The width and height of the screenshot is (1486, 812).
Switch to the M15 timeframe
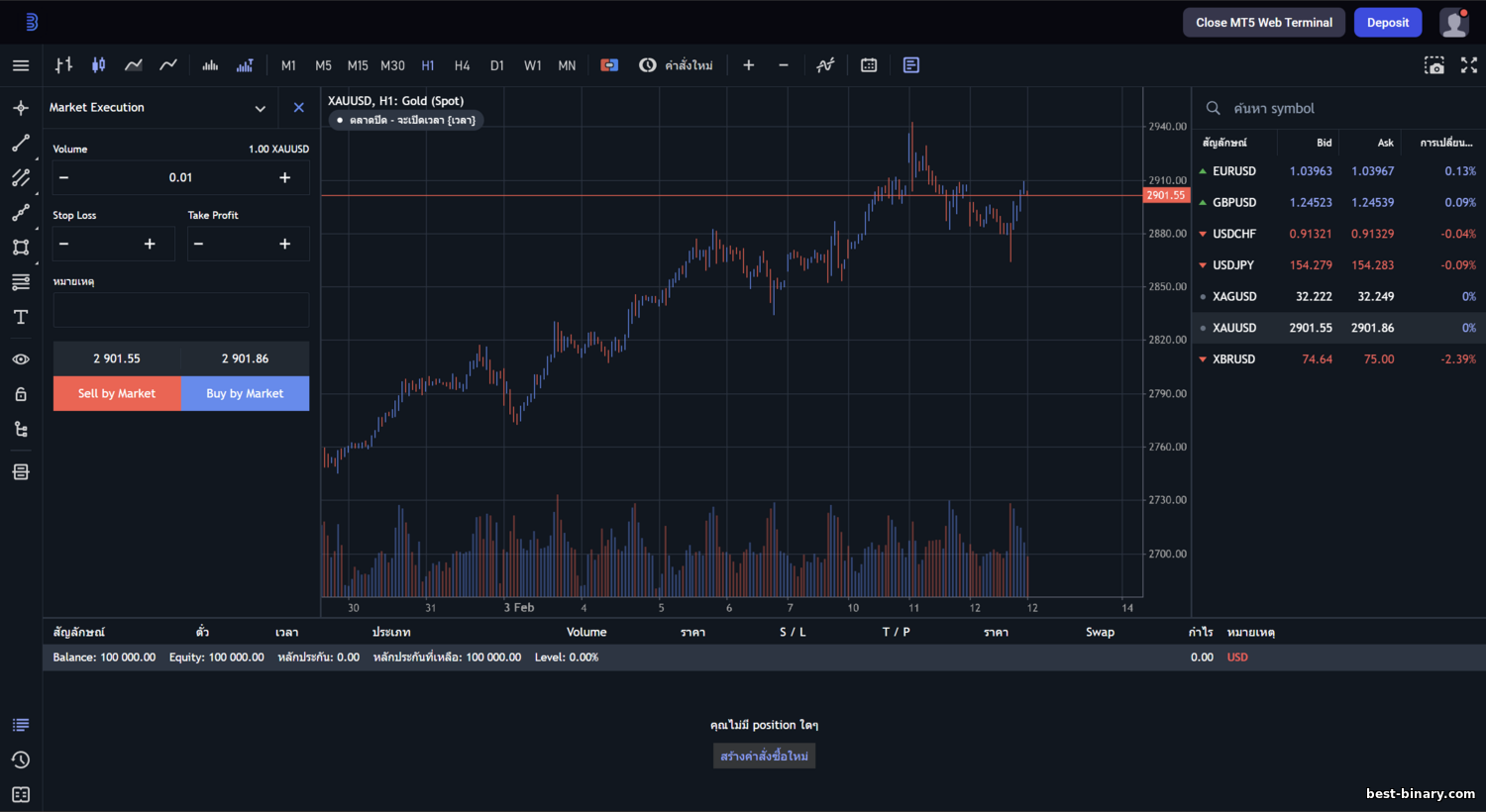click(x=358, y=65)
